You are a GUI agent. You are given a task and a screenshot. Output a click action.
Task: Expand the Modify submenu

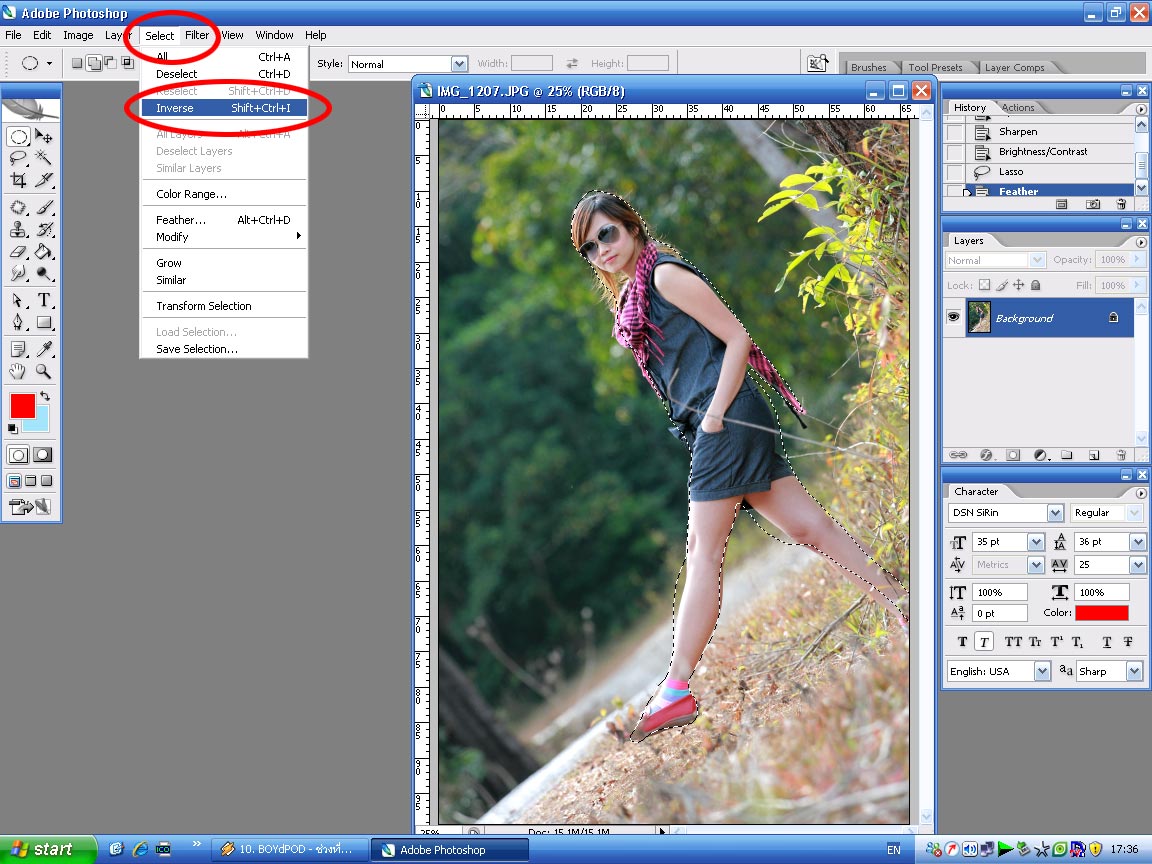tap(223, 237)
